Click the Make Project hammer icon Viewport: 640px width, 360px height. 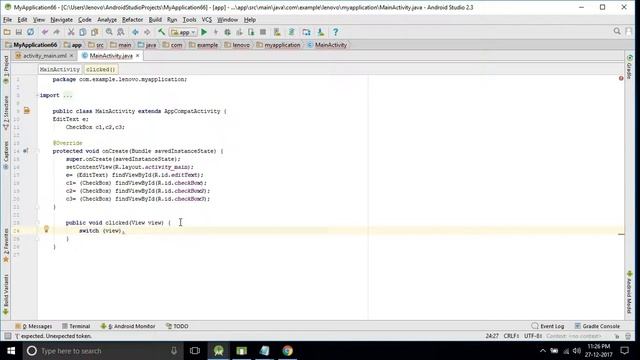(x=162, y=32)
